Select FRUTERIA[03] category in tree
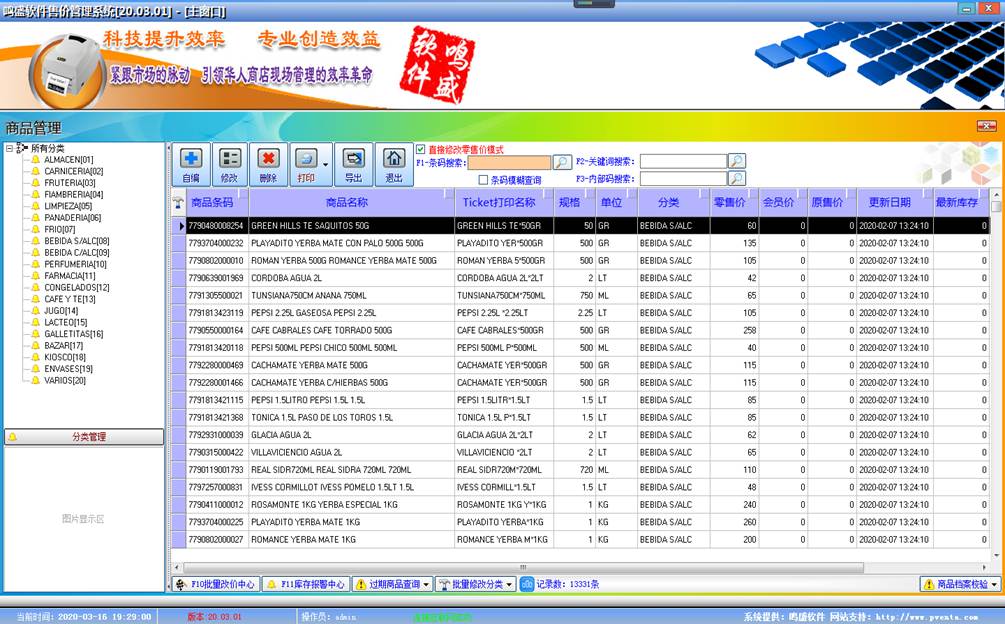 (69, 183)
